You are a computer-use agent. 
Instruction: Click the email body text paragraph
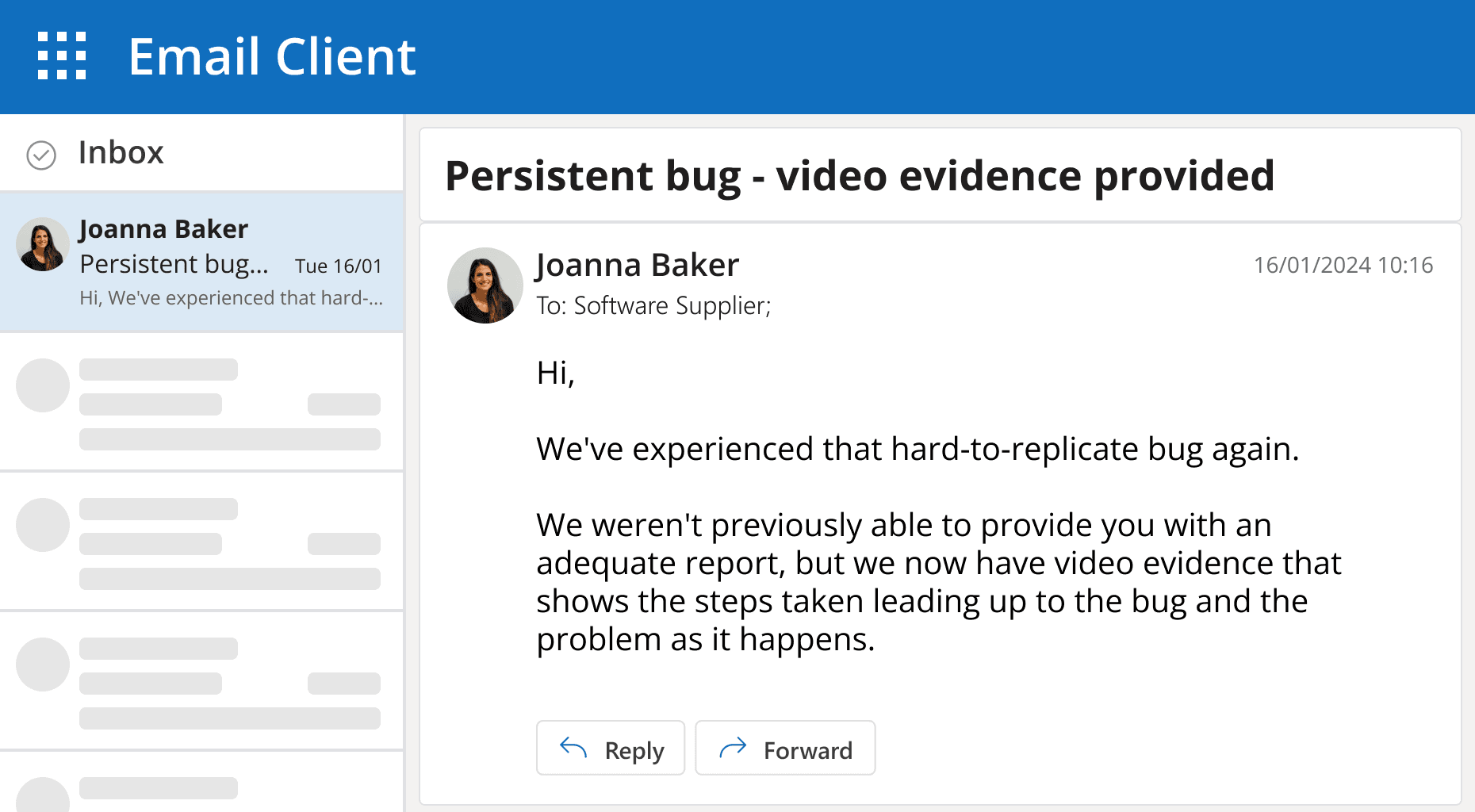938,582
